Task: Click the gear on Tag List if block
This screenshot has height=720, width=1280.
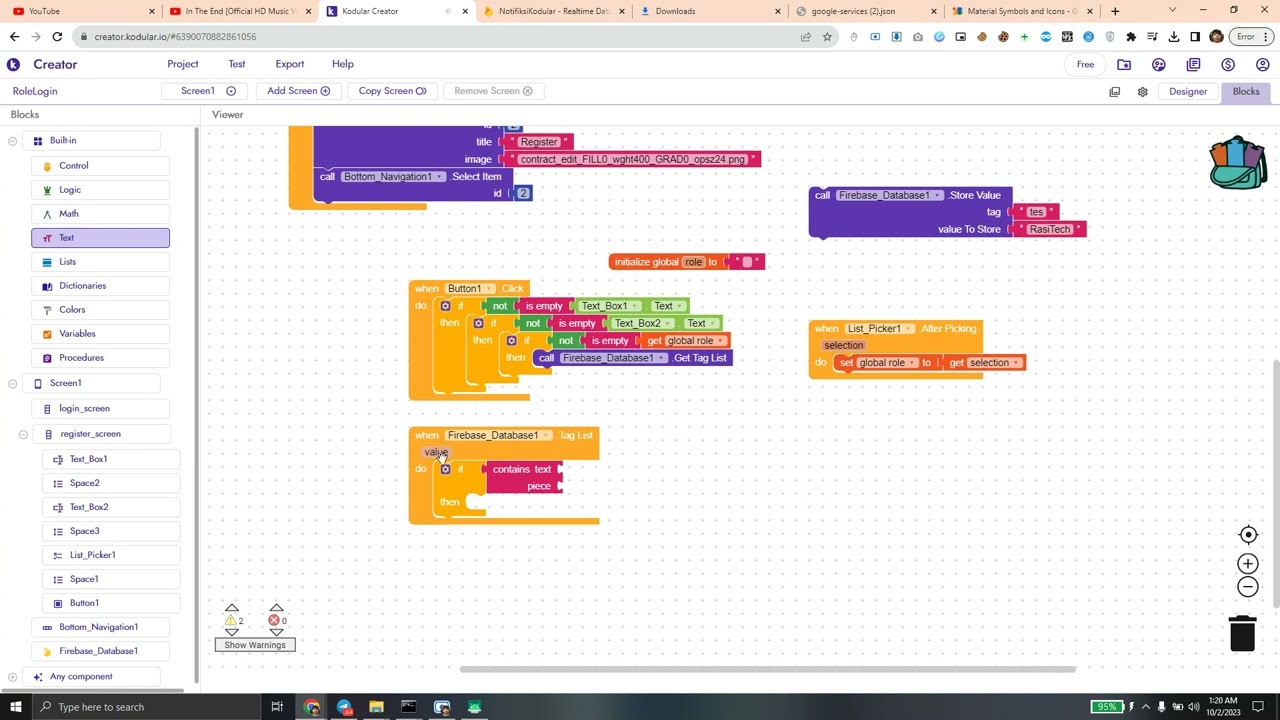Action: 445,469
